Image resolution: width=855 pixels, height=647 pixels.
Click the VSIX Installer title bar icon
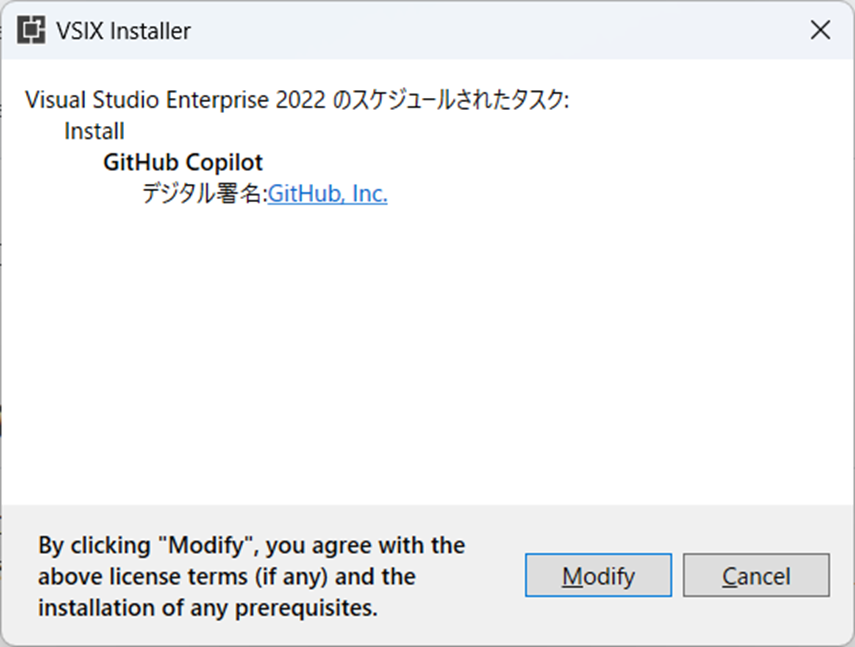(x=31, y=30)
